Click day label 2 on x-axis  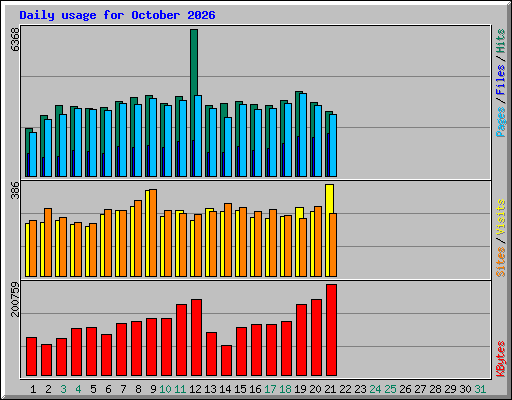pos(48,389)
